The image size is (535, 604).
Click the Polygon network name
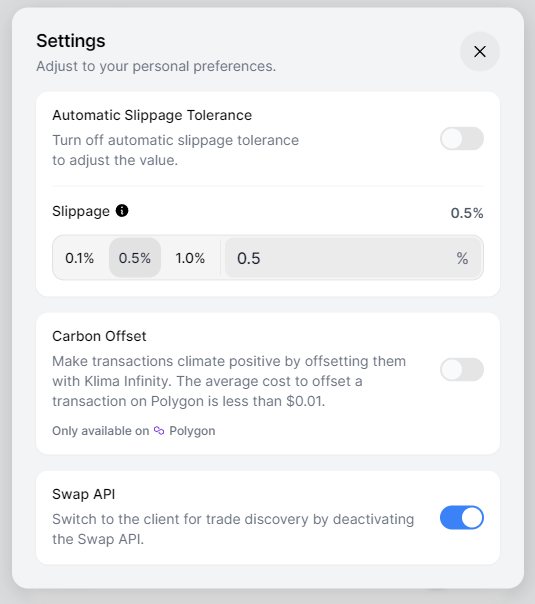pyautogui.click(x=192, y=431)
